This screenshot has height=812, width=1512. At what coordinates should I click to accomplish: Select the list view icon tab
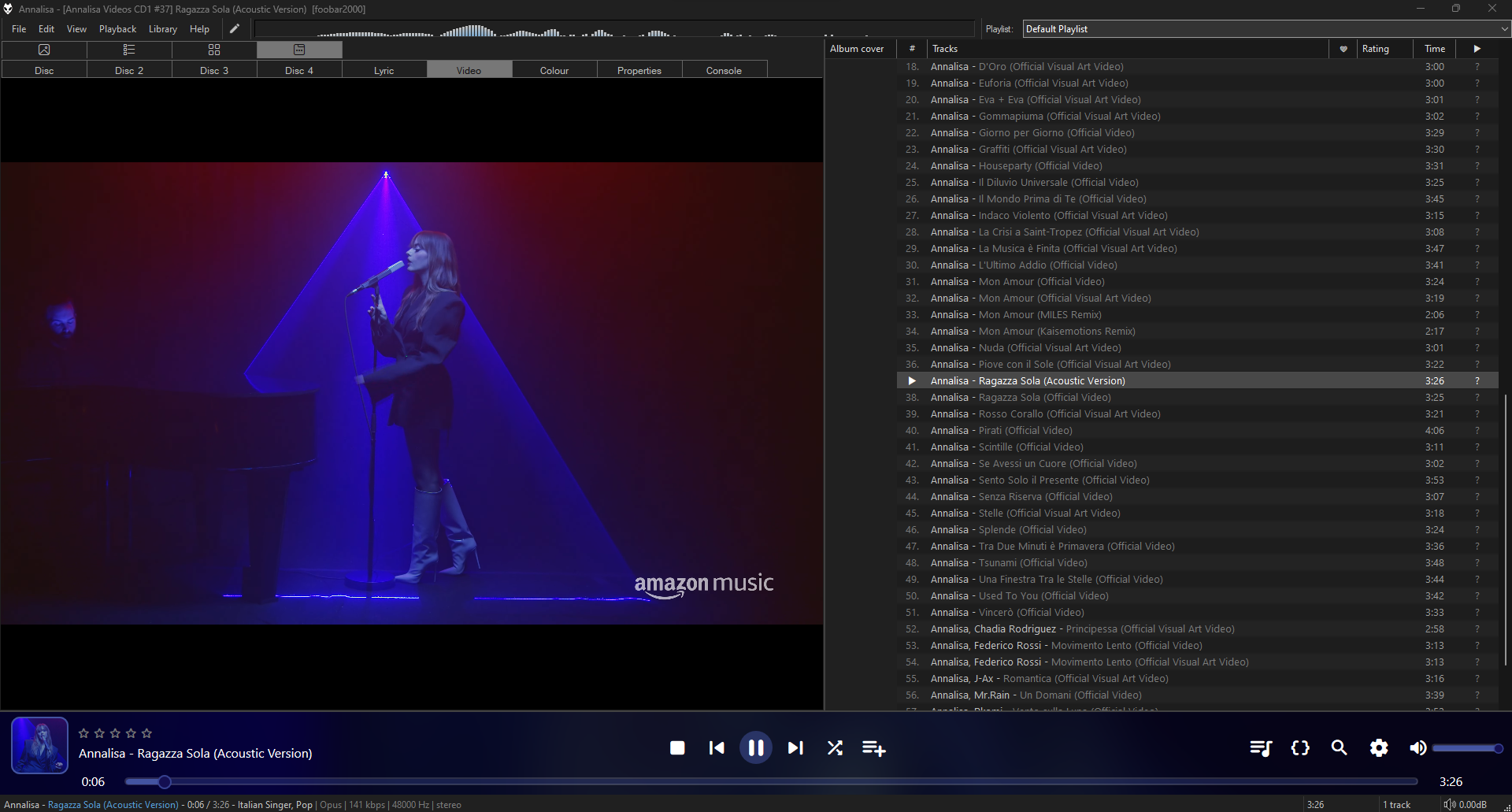(129, 50)
